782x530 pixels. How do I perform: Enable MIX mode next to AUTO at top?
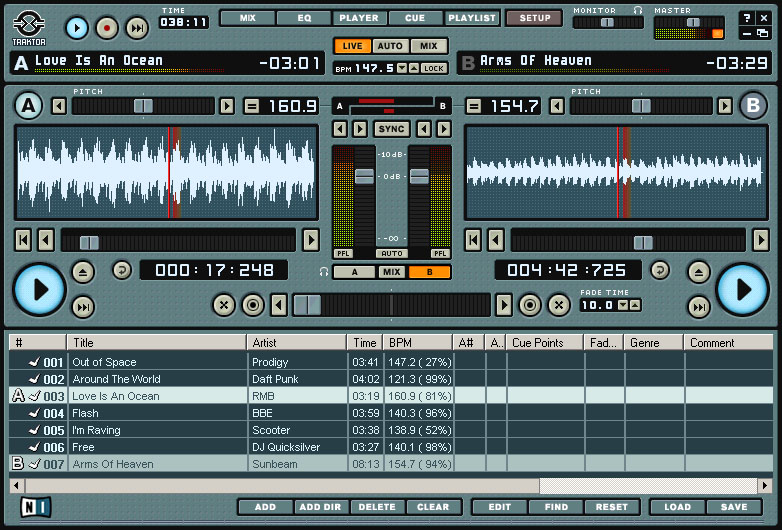click(x=428, y=46)
